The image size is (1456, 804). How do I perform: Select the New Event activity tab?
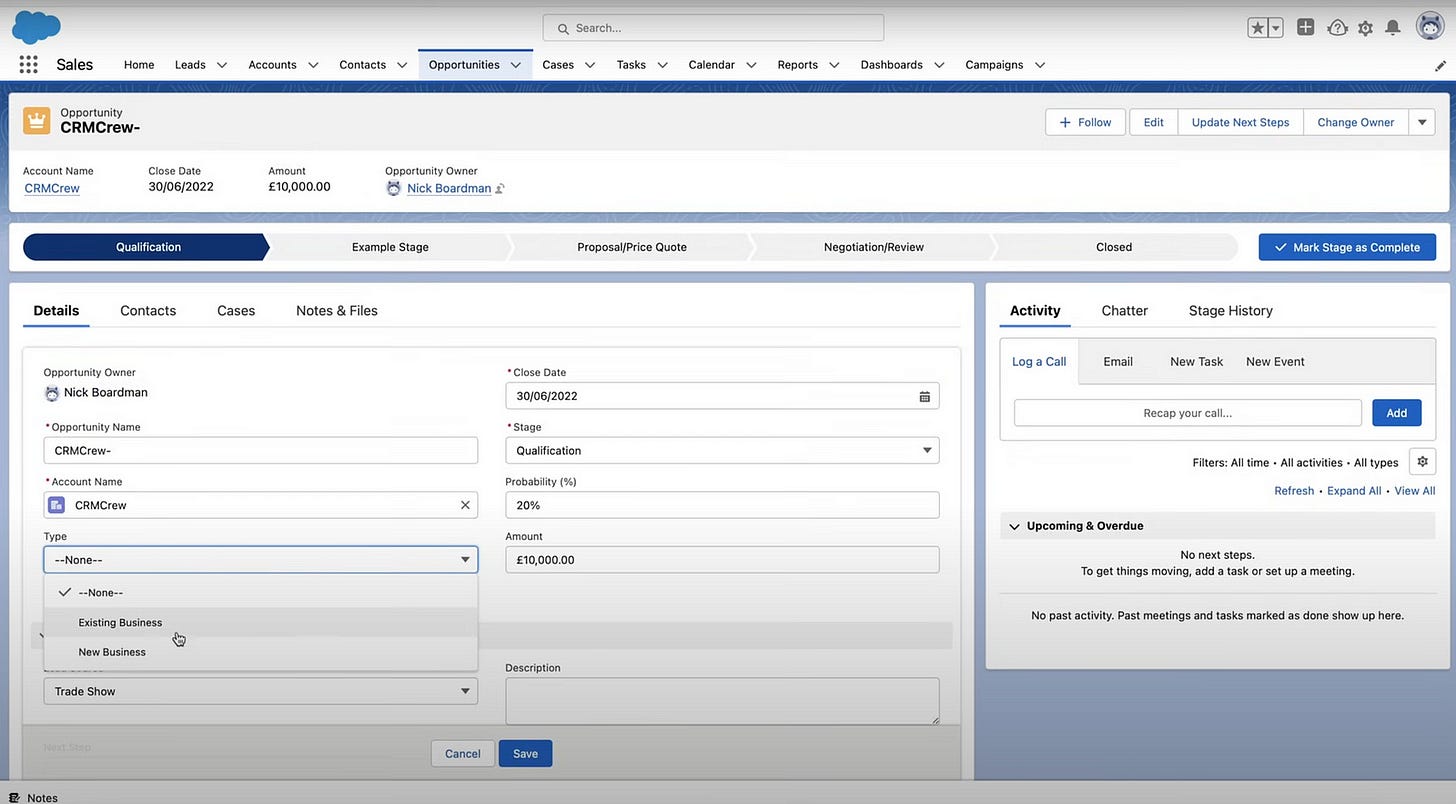pos(1275,362)
